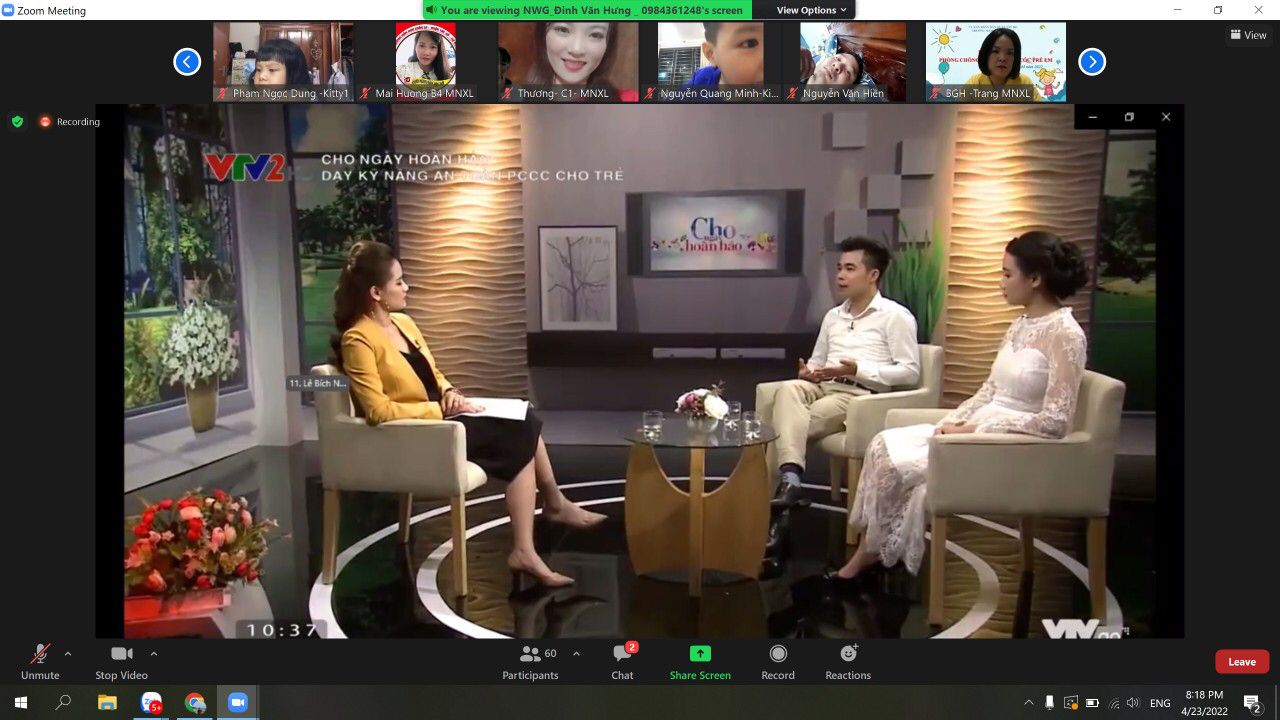Open the View Options dropdown

click(811, 10)
